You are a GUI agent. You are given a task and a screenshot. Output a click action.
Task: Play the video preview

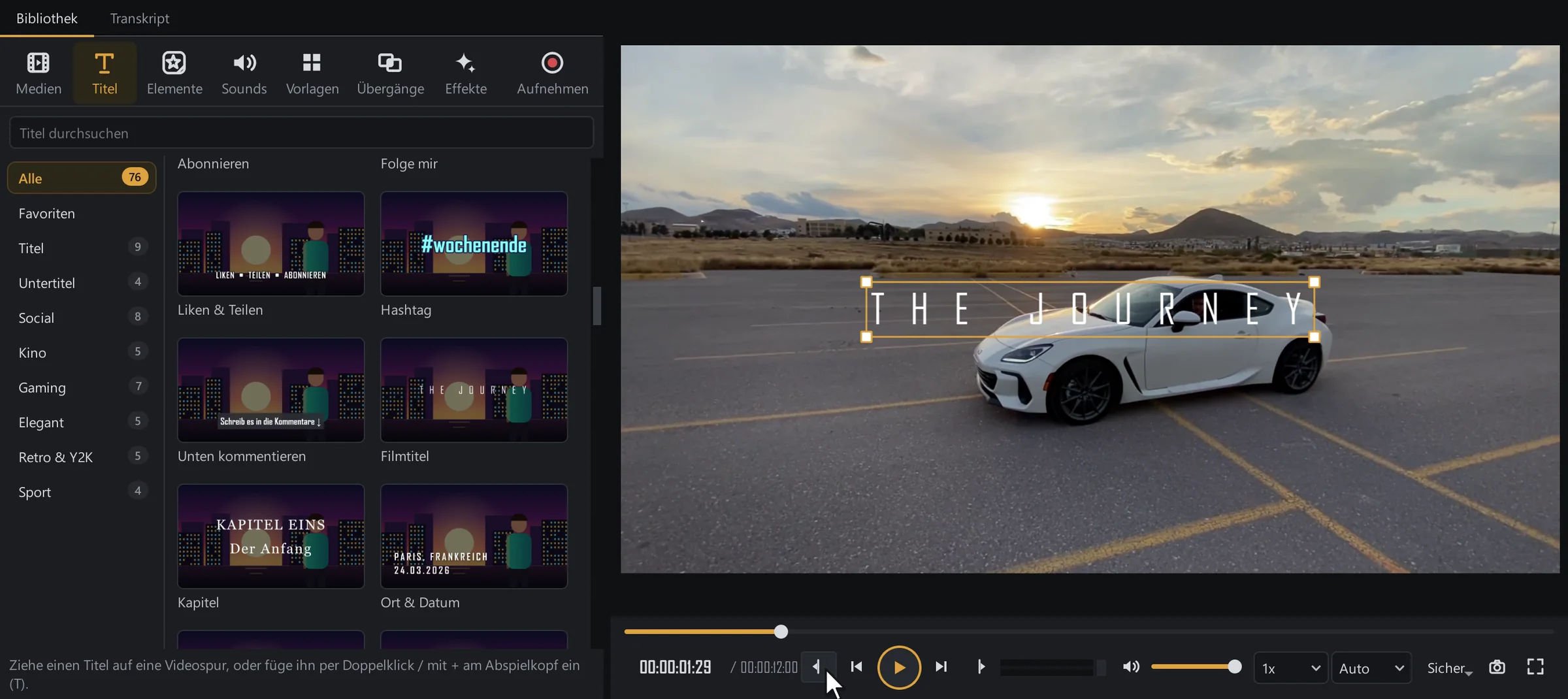pyautogui.click(x=899, y=667)
